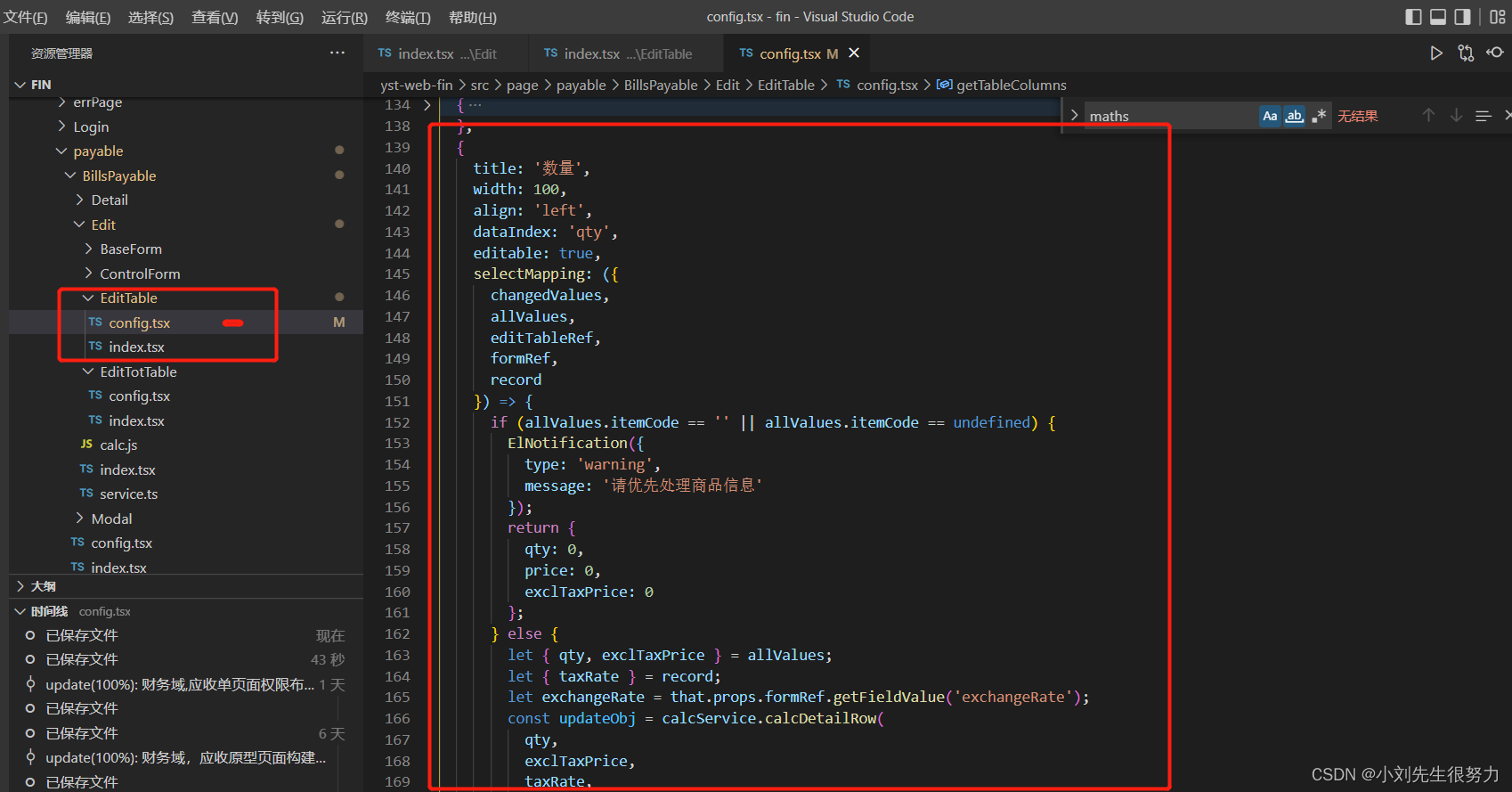The width and height of the screenshot is (1512, 792).
Task: Select timeline commit 应收原型页面构建
Action: tap(185, 757)
